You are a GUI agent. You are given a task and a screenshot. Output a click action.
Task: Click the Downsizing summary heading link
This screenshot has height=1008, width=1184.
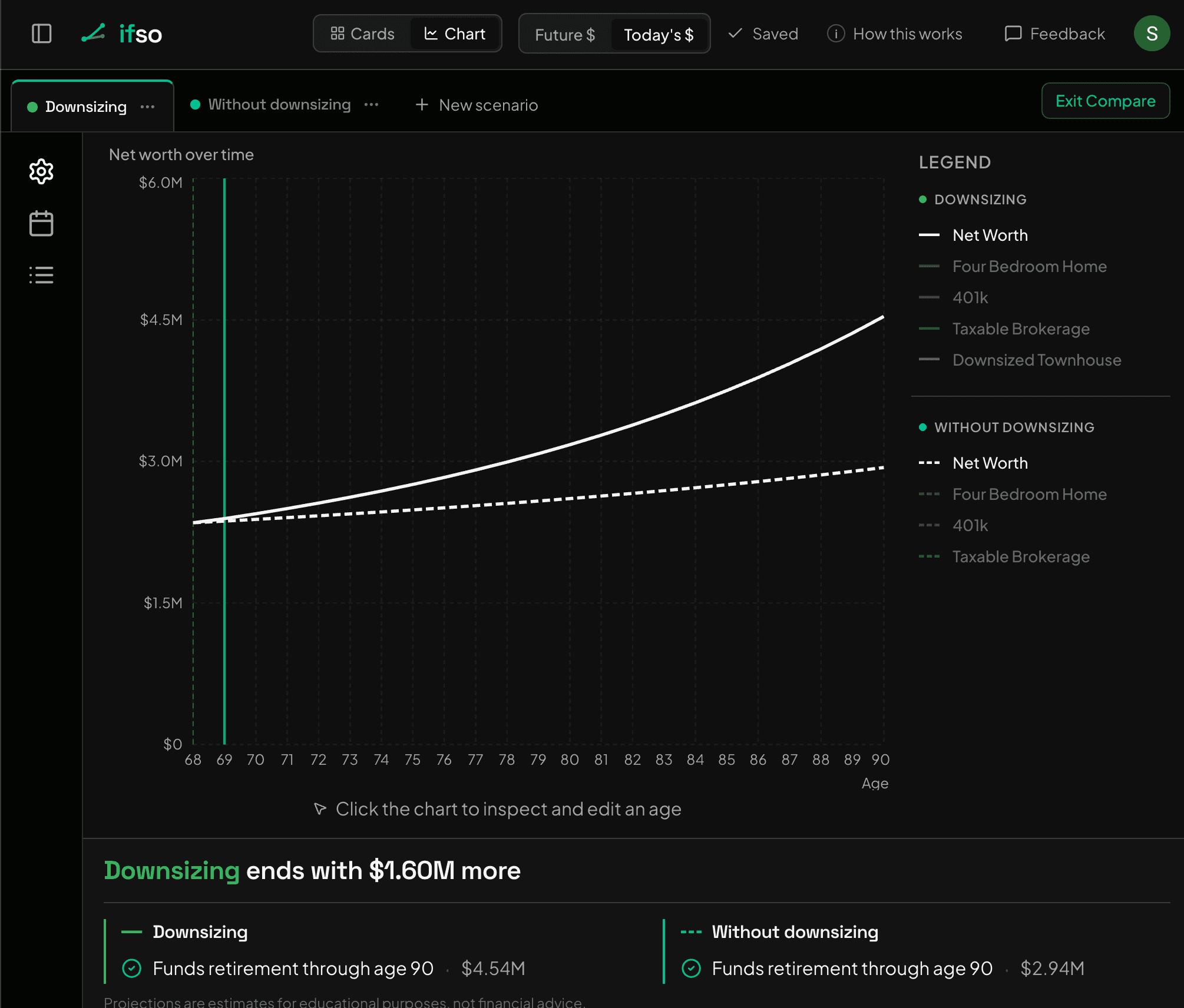(x=171, y=870)
